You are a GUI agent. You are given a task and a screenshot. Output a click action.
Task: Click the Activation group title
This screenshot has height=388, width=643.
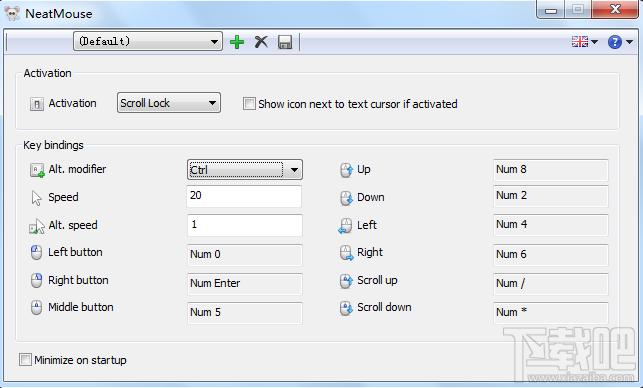(48, 73)
